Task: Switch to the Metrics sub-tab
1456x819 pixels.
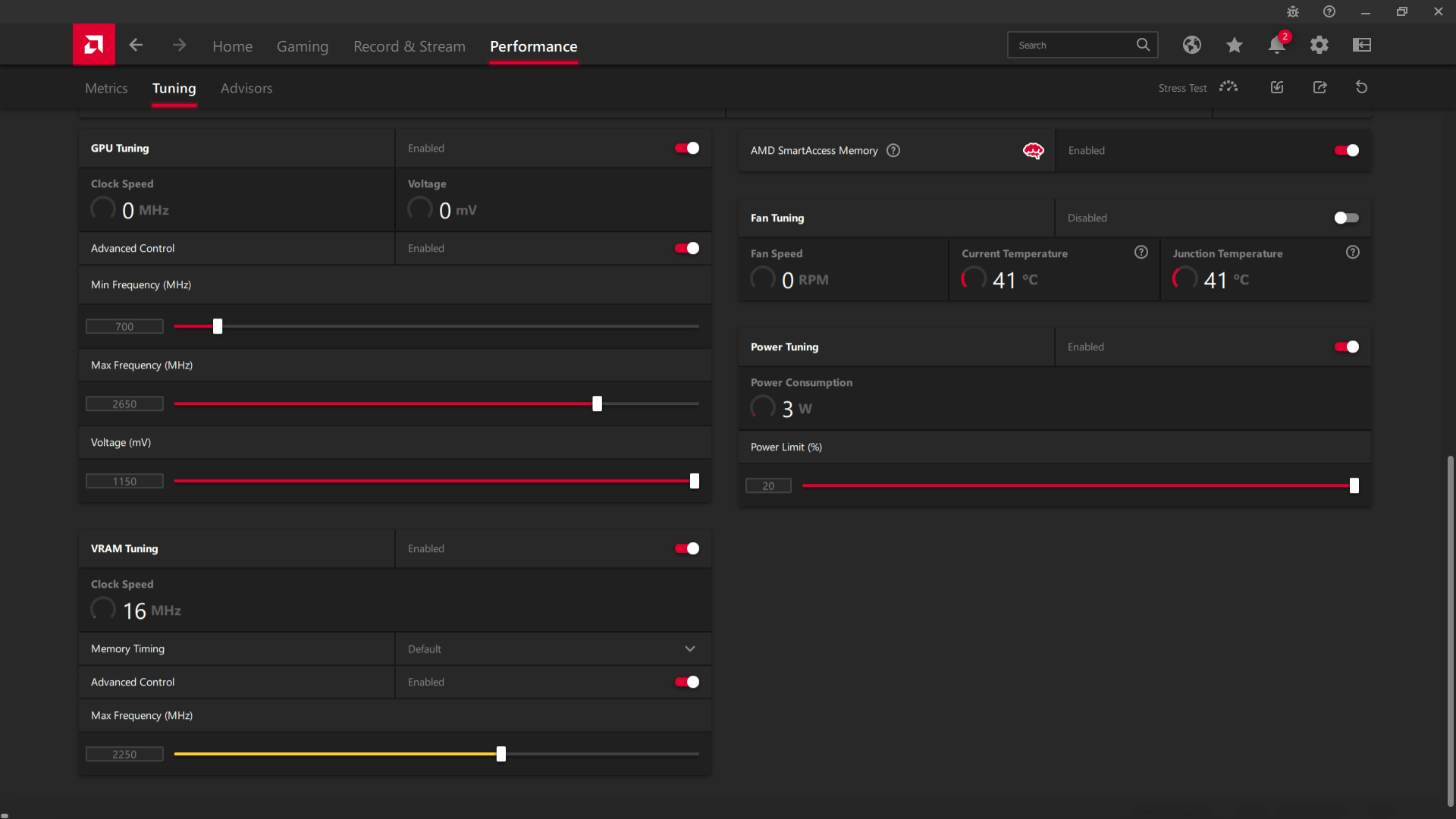Action: tap(106, 88)
